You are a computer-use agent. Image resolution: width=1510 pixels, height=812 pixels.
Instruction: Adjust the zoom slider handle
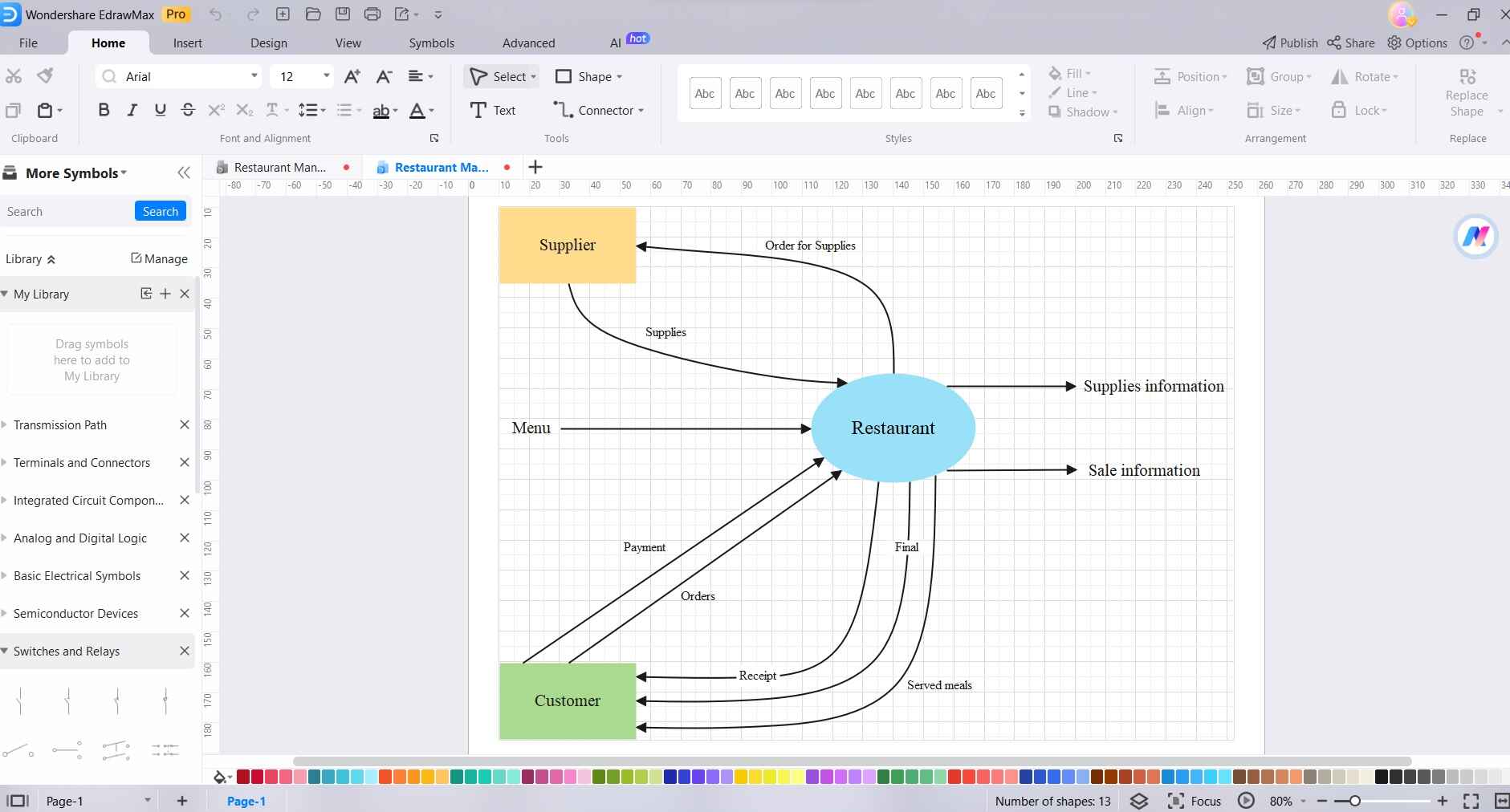point(1355,801)
